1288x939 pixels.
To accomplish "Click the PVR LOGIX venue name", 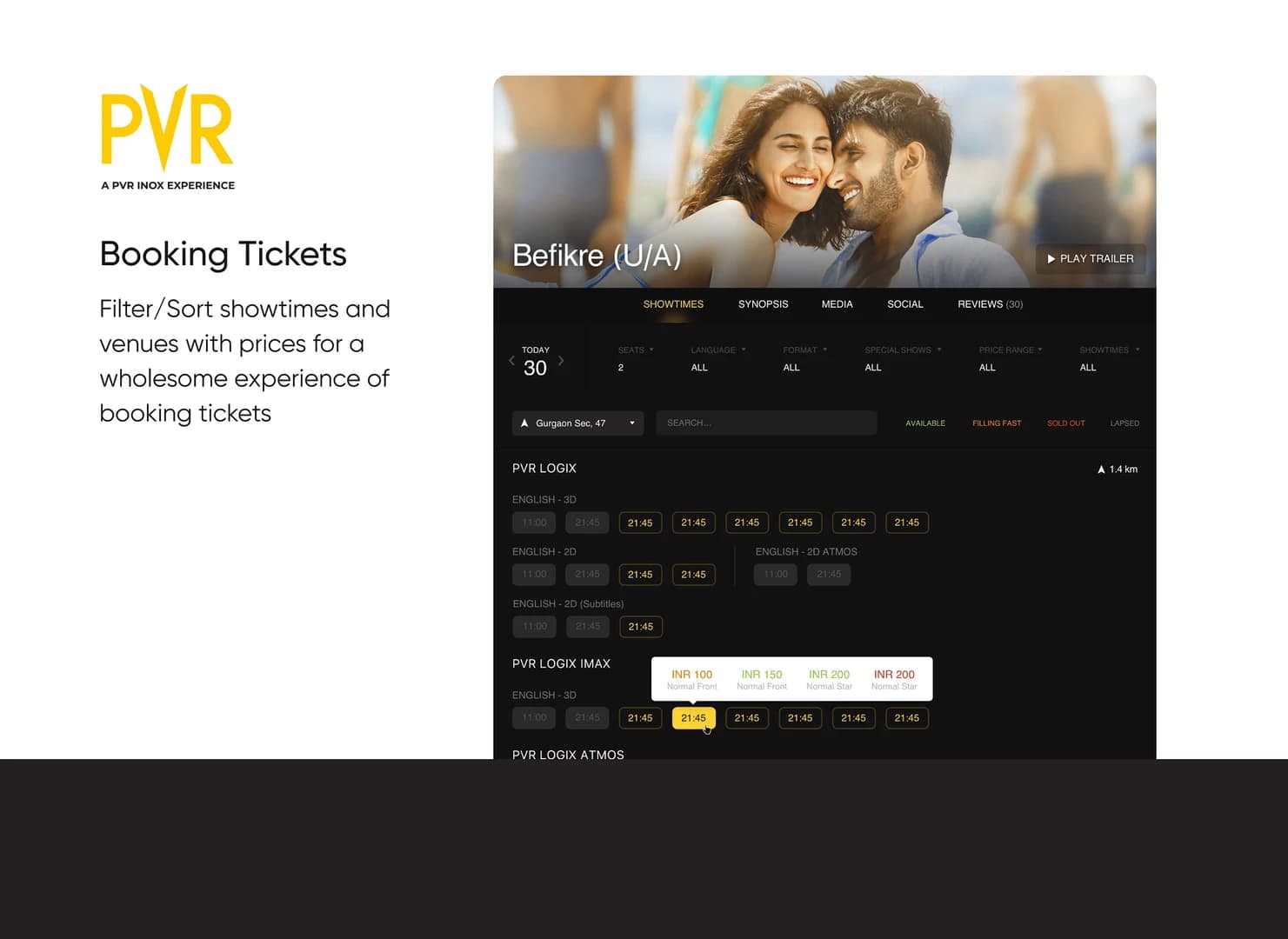I will click(x=544, y=469).
